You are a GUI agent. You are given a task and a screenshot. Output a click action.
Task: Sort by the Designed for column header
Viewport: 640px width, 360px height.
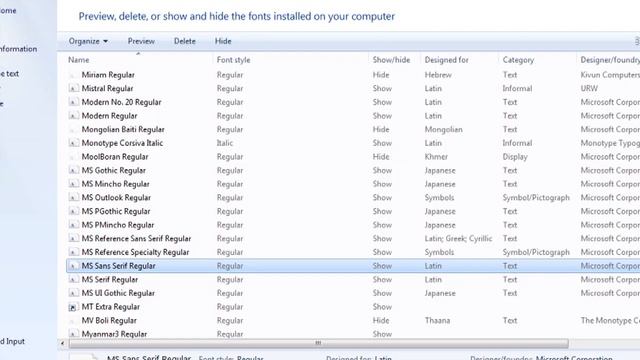coord(447,60)
